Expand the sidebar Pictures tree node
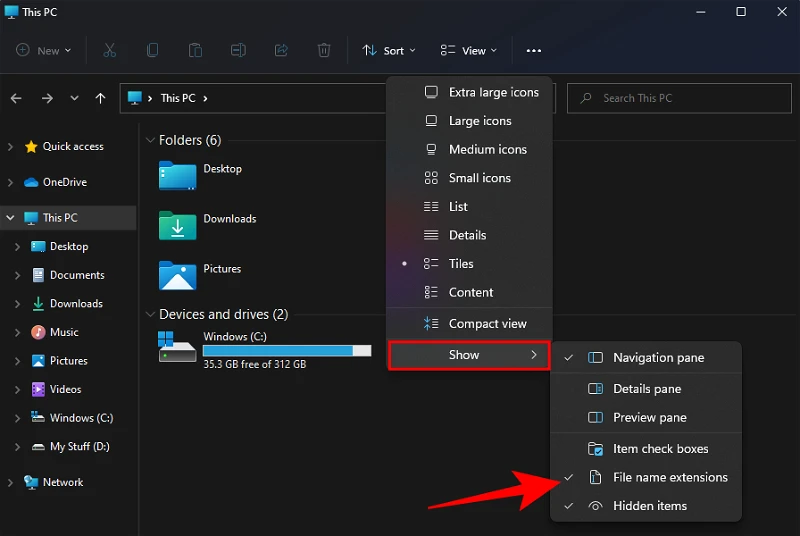This screenshot has height=536, width=800. tap(17, 361)
